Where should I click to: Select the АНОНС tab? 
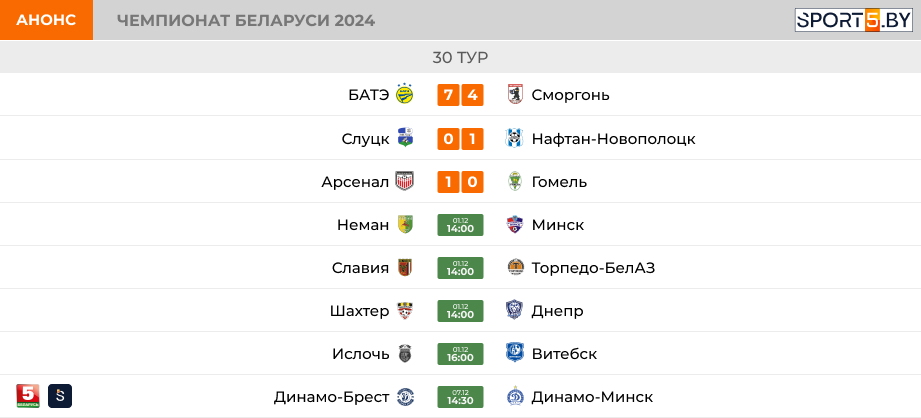point(46,20)
